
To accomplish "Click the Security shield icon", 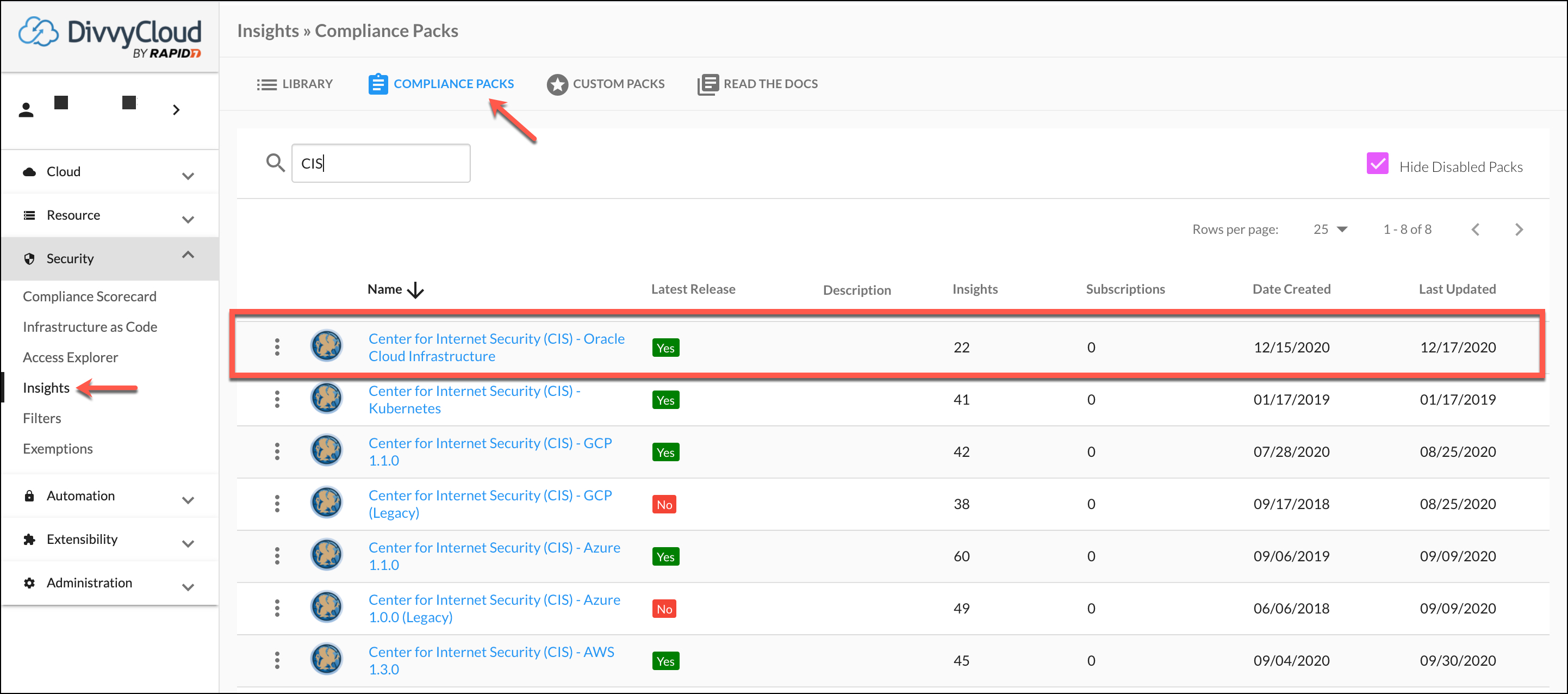I will point(29,259).
